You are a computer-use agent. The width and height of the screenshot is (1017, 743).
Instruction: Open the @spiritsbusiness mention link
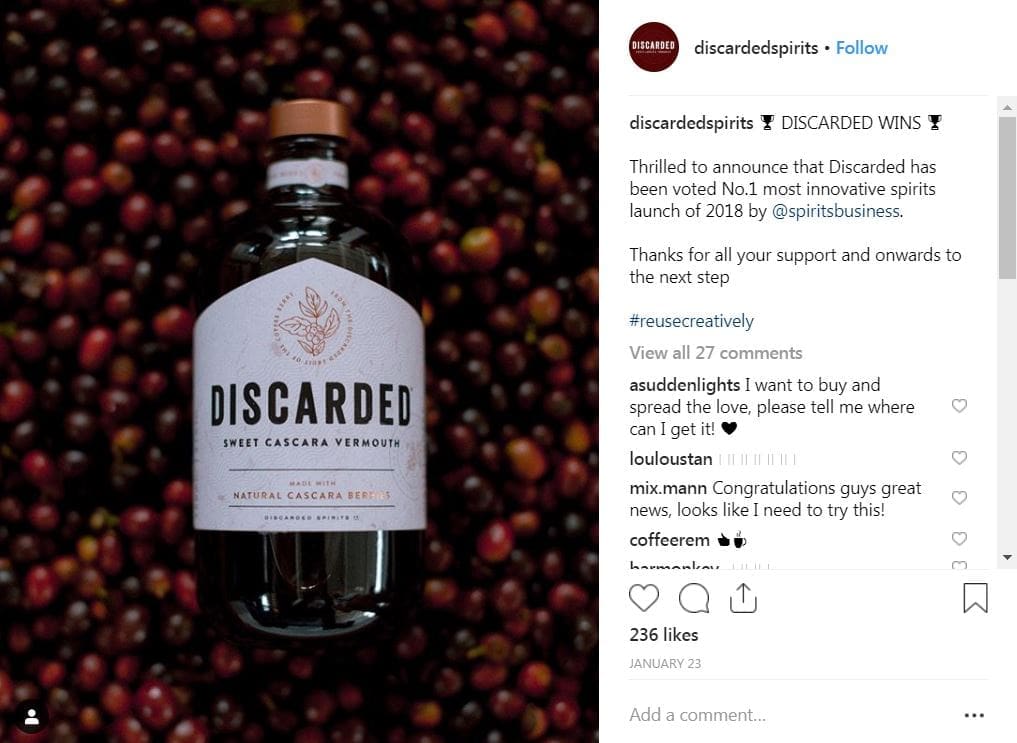coord(835,211)
